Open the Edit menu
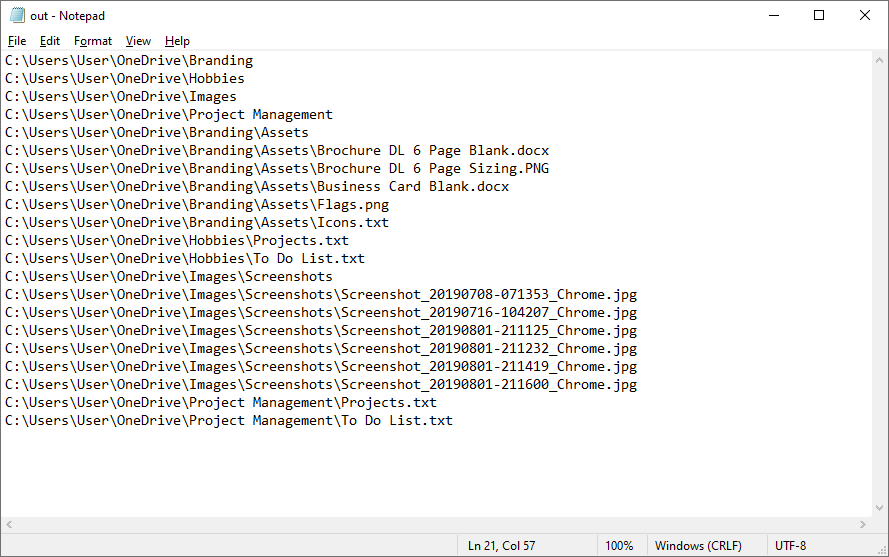Viewport: 889px width, 557px height. [50, 41]
